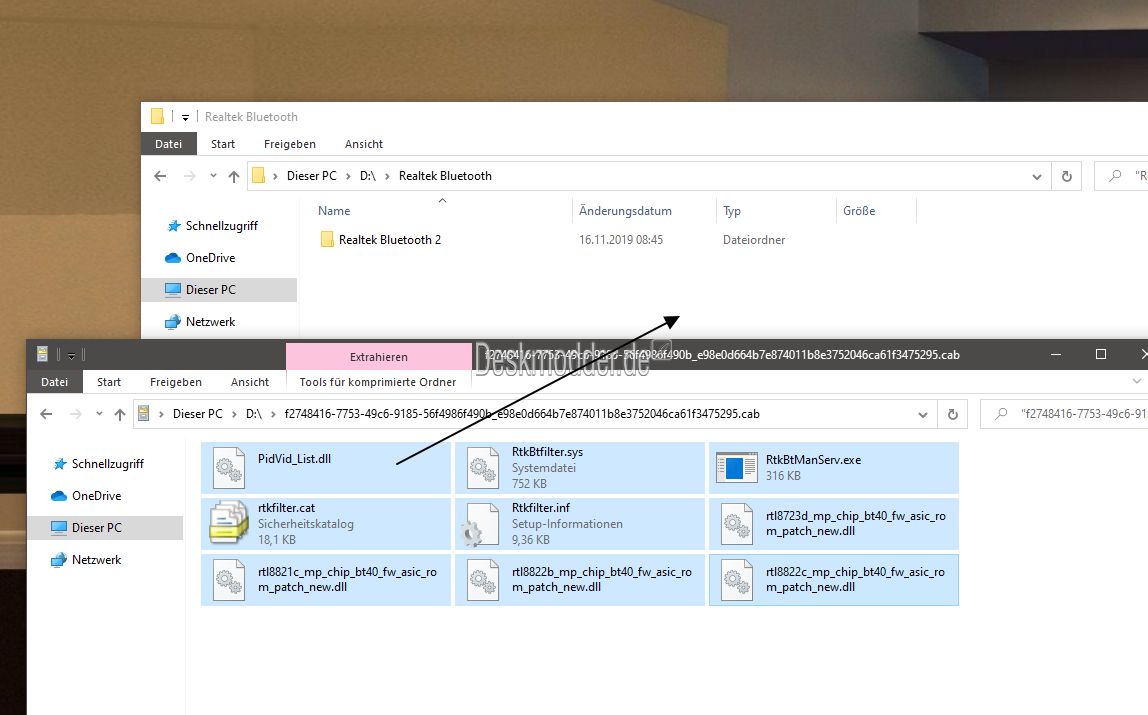
Task: Expand ribbon chevron in cab window
Action: click(1136, 381)
